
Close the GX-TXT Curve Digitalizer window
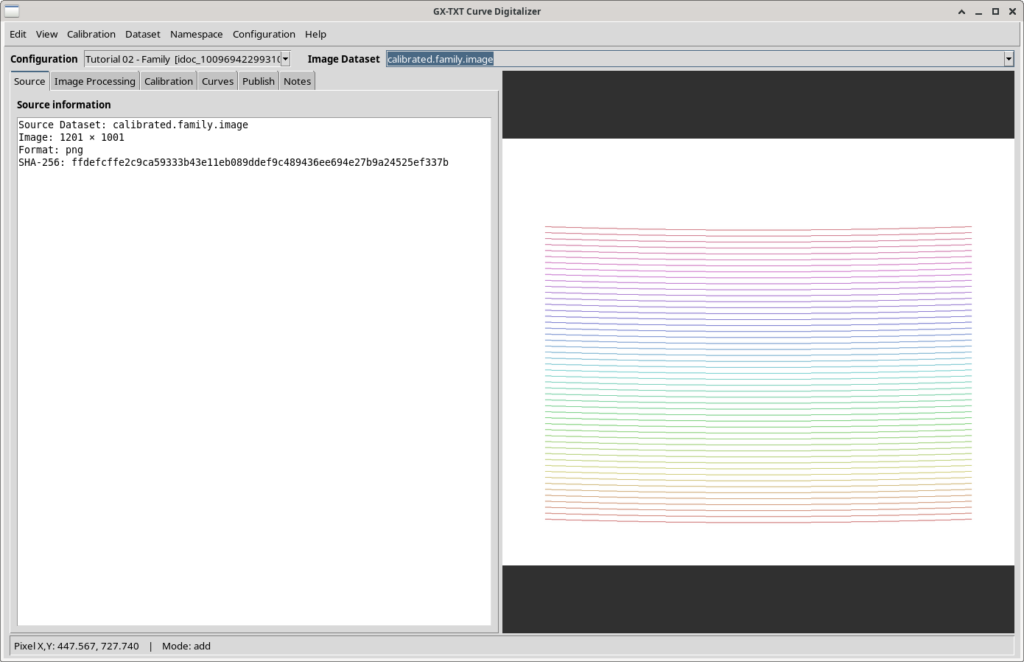click(1012, 11)
